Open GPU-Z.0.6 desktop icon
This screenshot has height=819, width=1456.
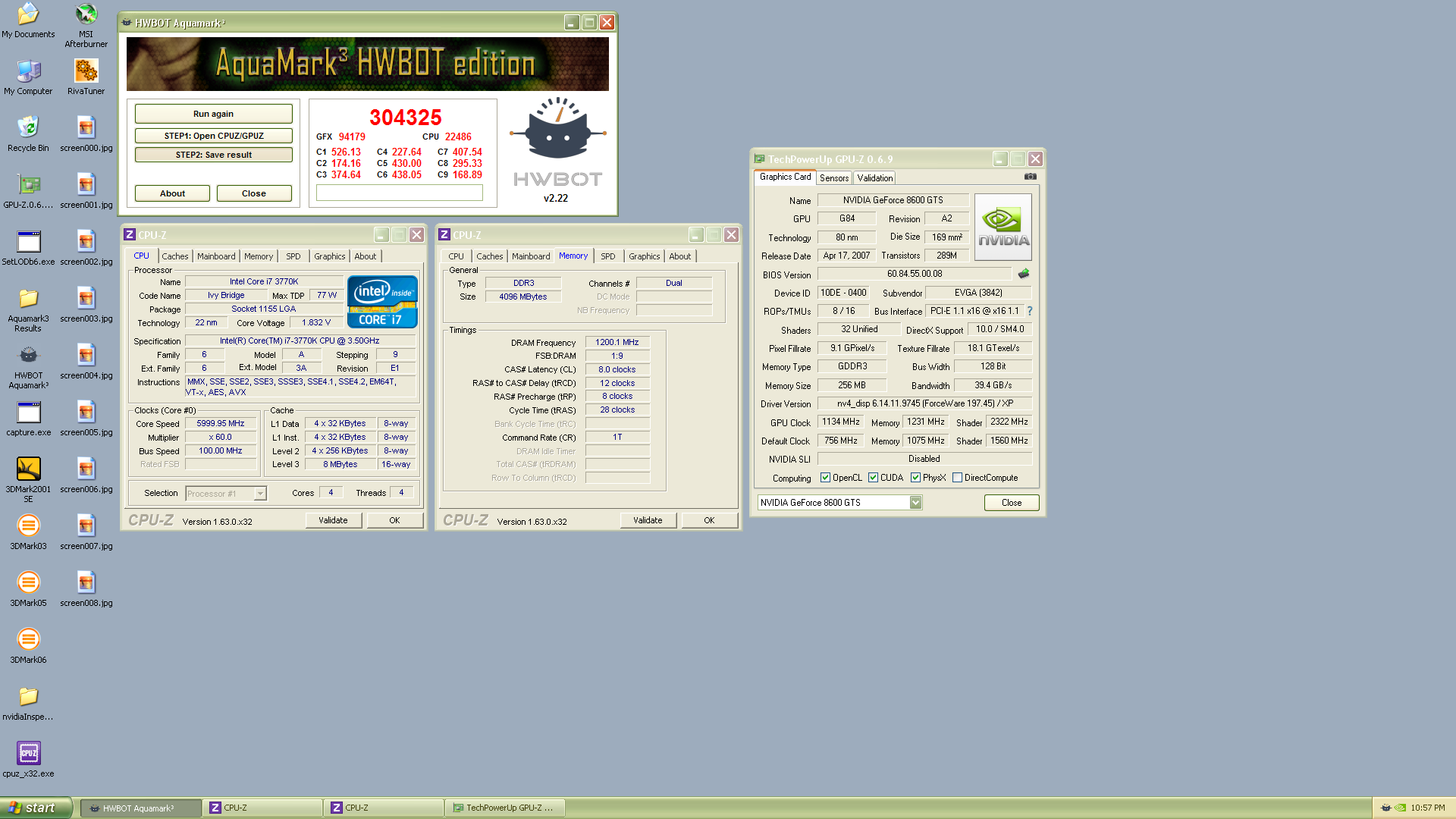point(28,191)
